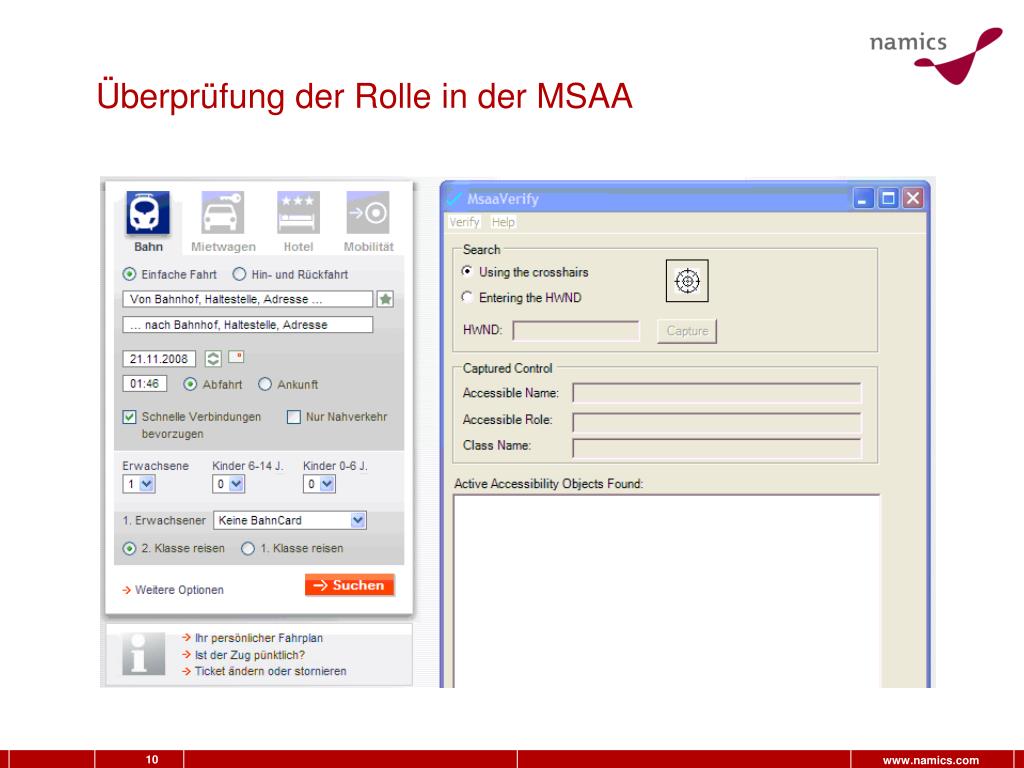Click the date stepper arrows icon
The image size is (1024, 768).
213,359
